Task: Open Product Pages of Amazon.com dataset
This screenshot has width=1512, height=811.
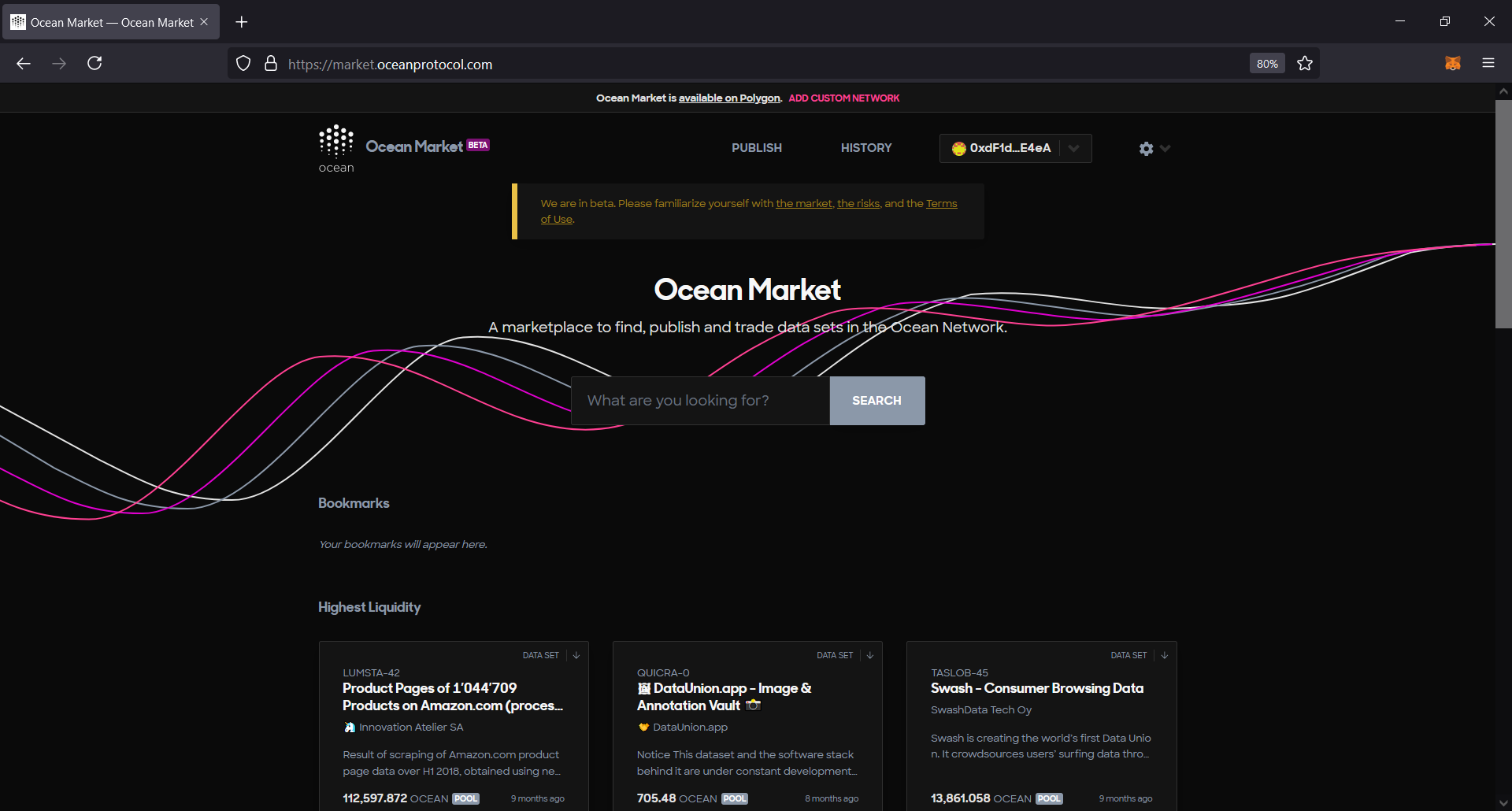Action: point(453,697)
